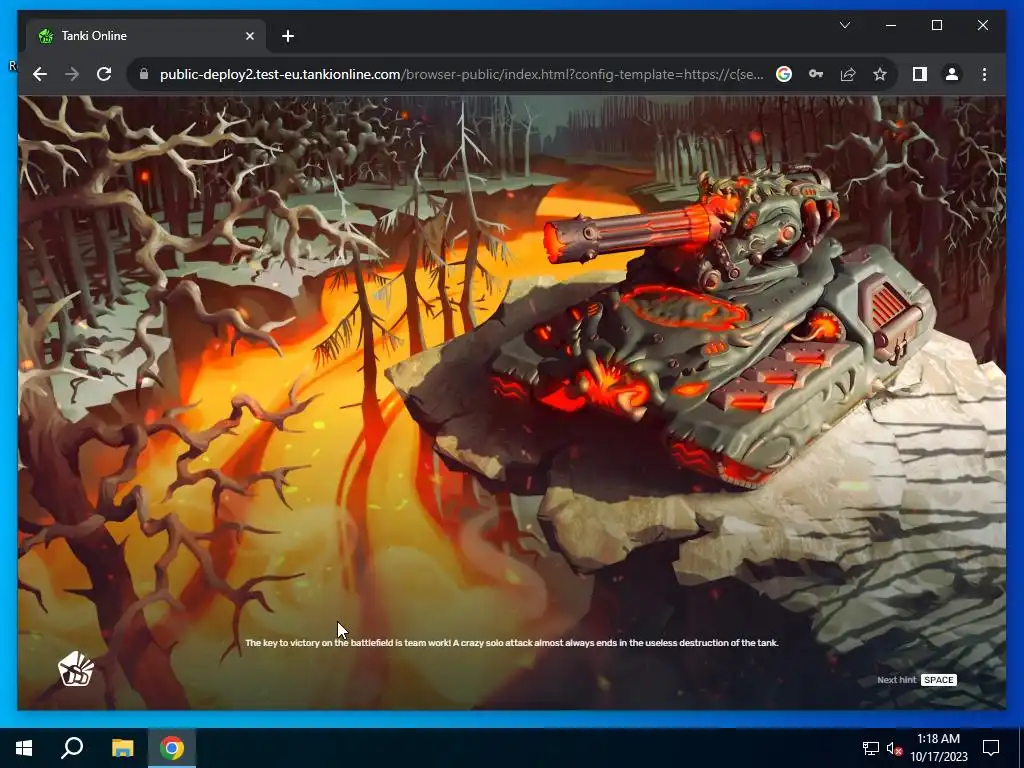1024x768 pixels.
Task: Minimize the Chrome window
Action: tap(890, 25)
